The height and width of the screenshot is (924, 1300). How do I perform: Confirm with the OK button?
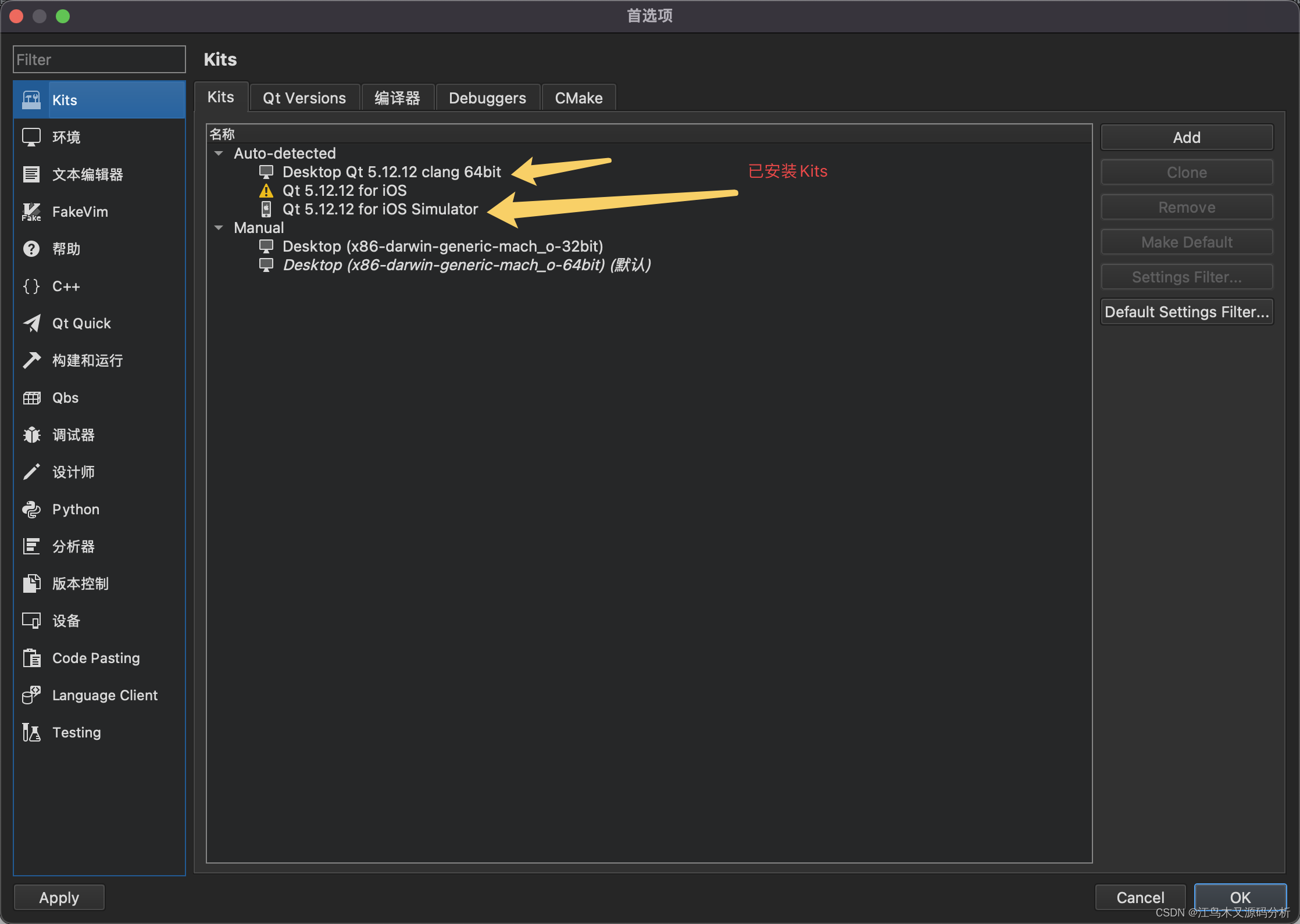pyautogui.click(x=1240, y=897)
